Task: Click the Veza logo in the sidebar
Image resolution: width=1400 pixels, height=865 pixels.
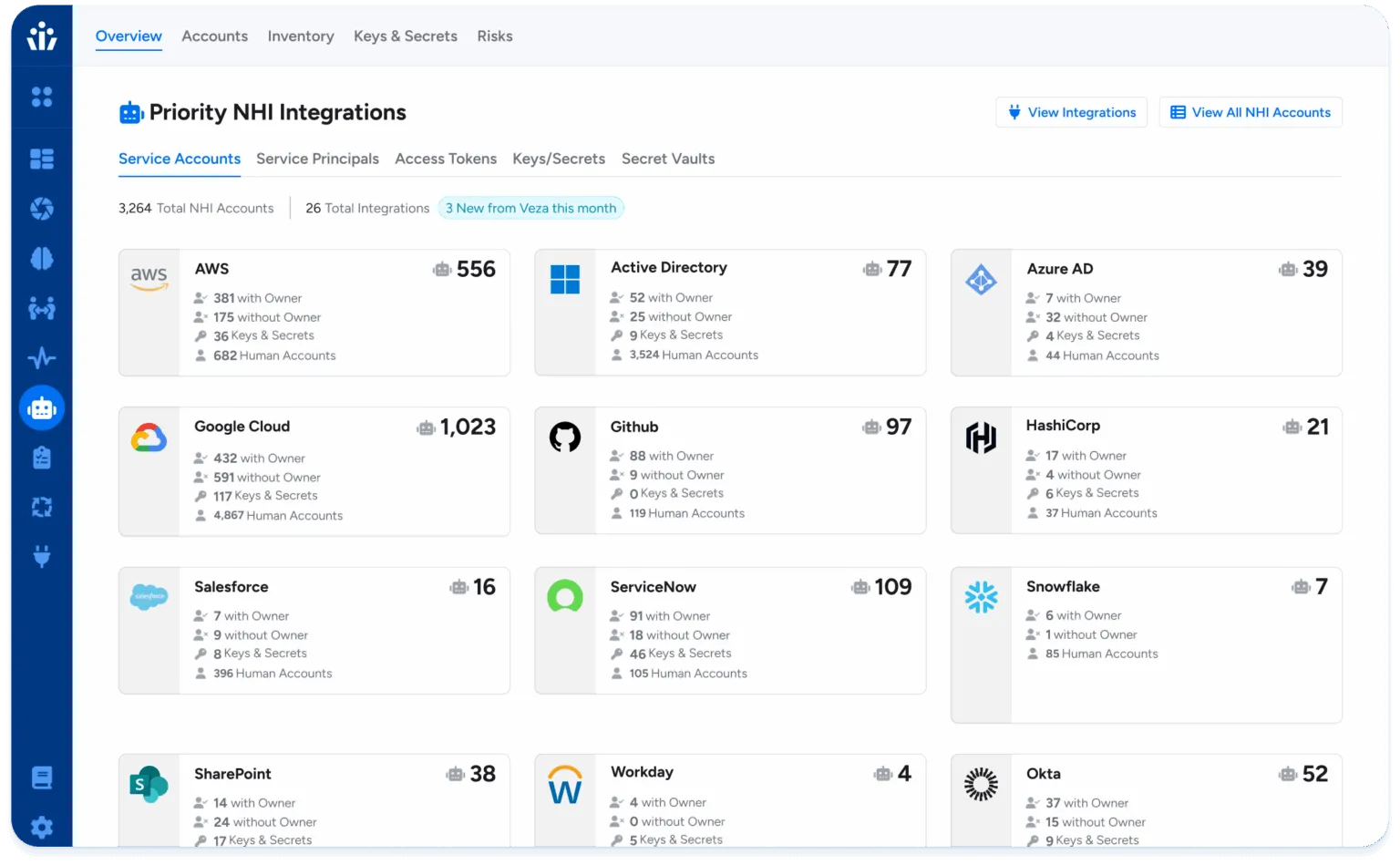Action: click(42, 36)
